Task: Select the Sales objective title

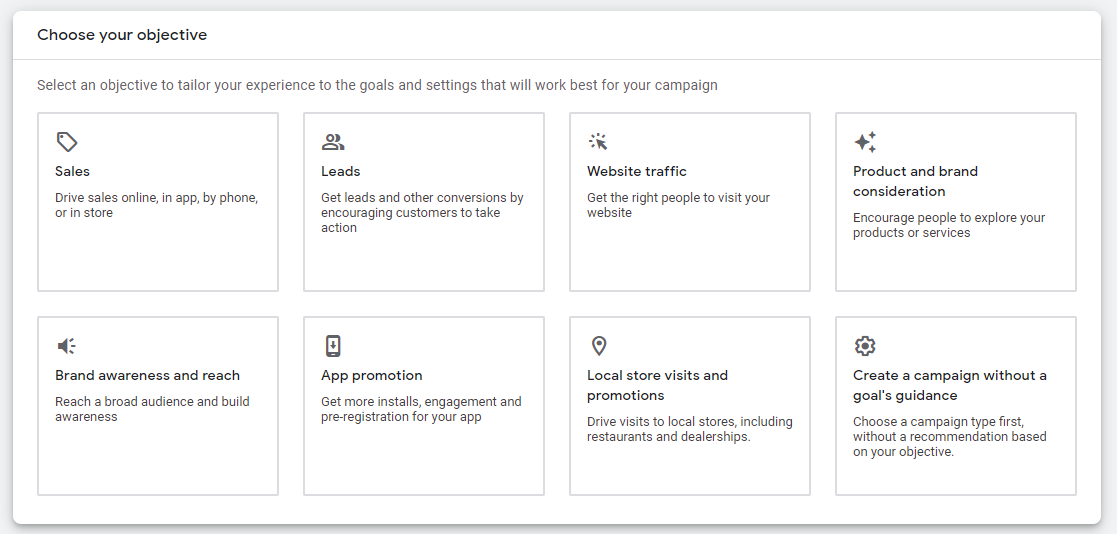Action: point(73,171)
